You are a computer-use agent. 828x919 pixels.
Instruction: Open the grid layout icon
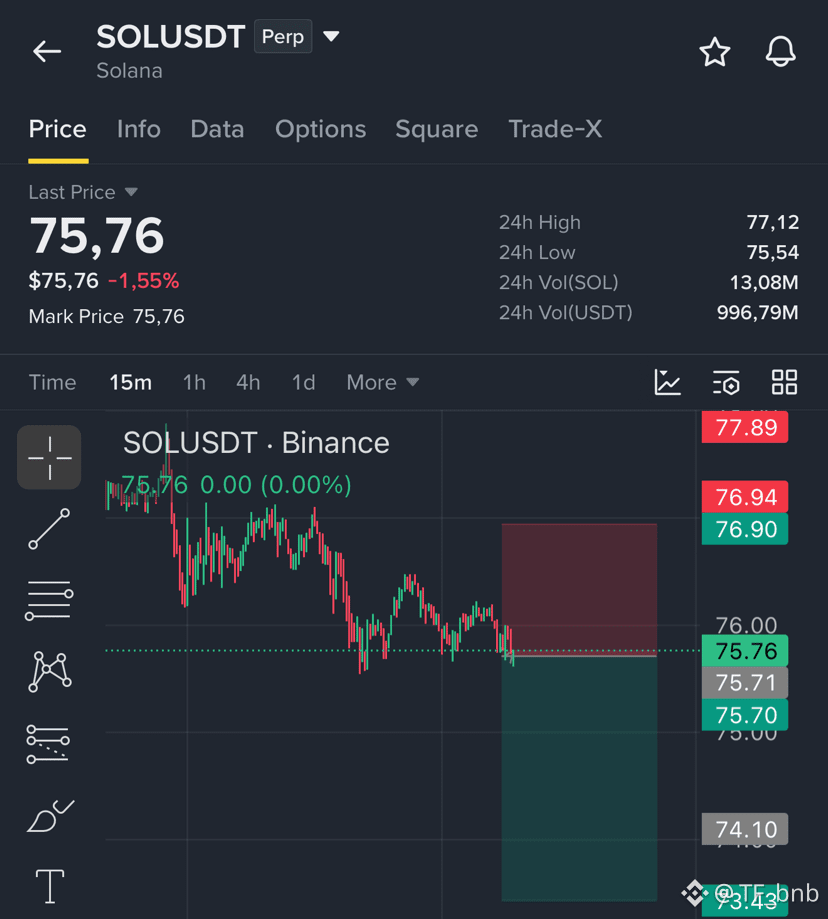click(784, 382)
